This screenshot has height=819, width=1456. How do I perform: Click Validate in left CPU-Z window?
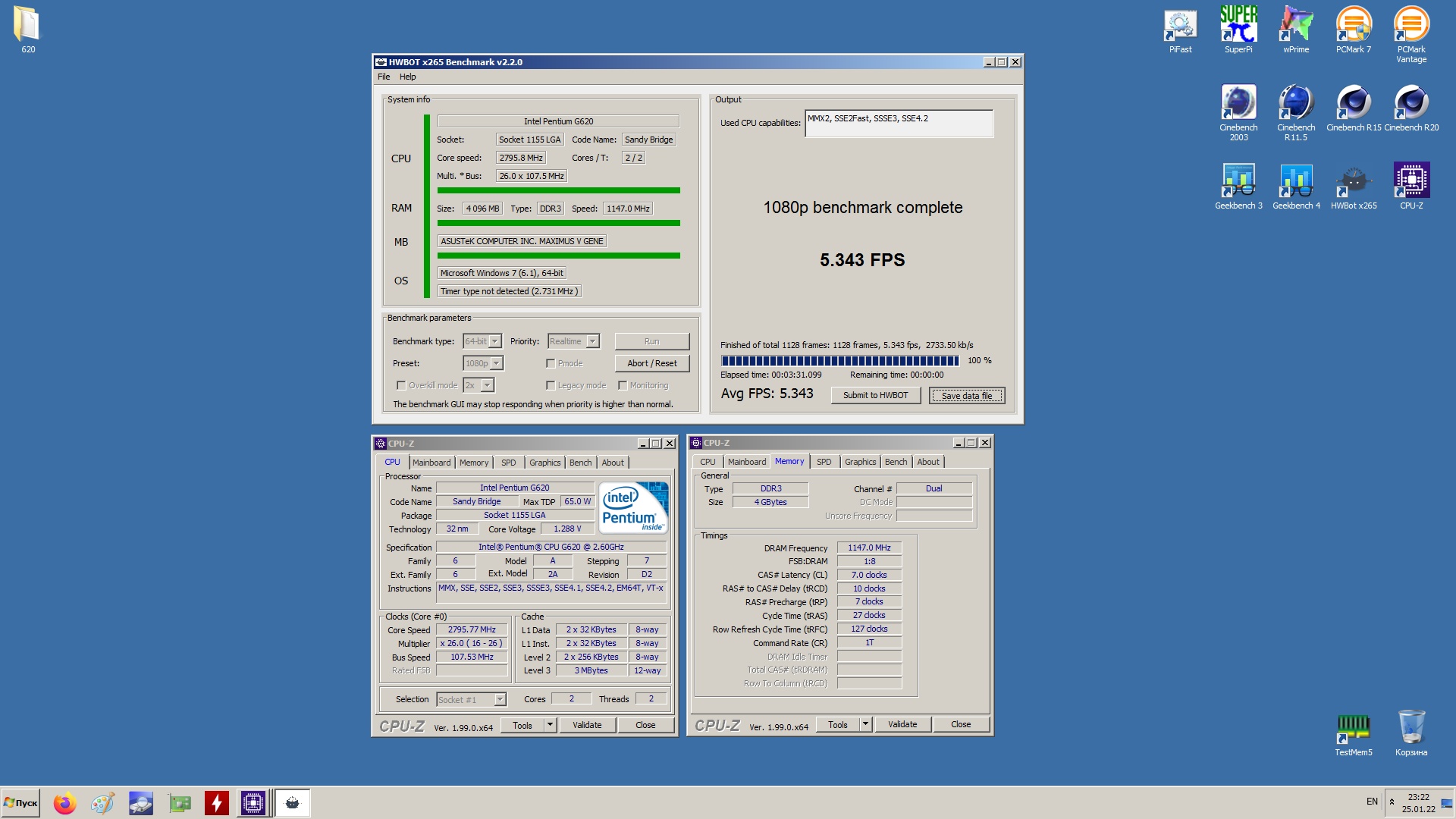coord(587,725)
